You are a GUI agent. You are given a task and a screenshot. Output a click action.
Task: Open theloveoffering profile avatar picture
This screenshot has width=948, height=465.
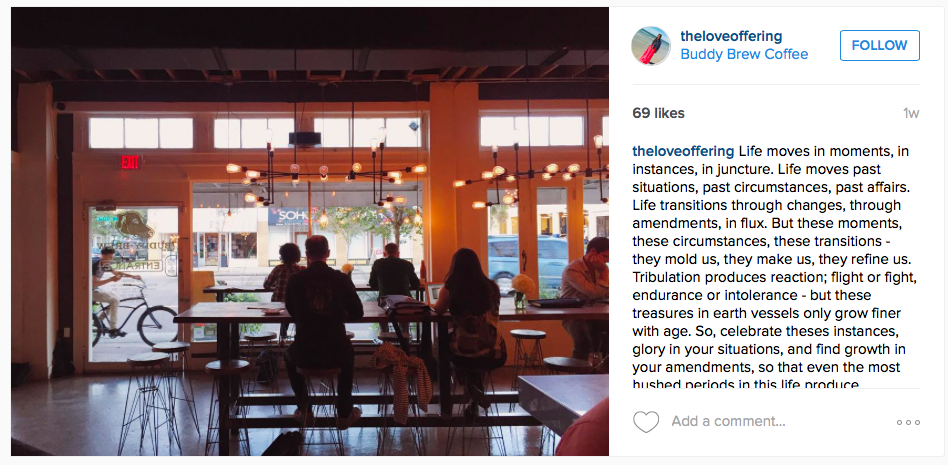click(651, 45)
